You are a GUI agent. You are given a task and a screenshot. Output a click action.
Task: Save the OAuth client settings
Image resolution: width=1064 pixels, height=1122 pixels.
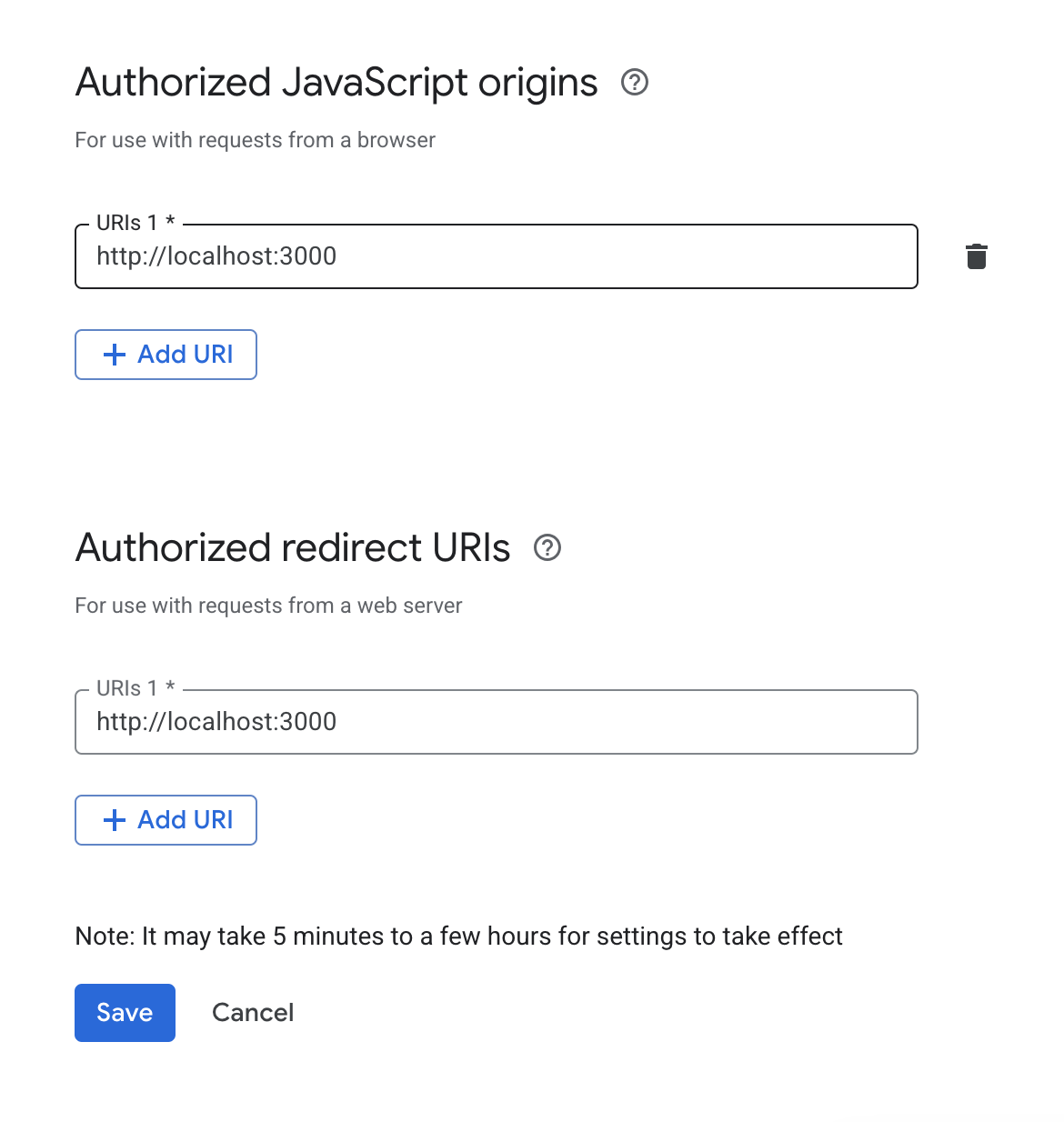point(125,1013)
